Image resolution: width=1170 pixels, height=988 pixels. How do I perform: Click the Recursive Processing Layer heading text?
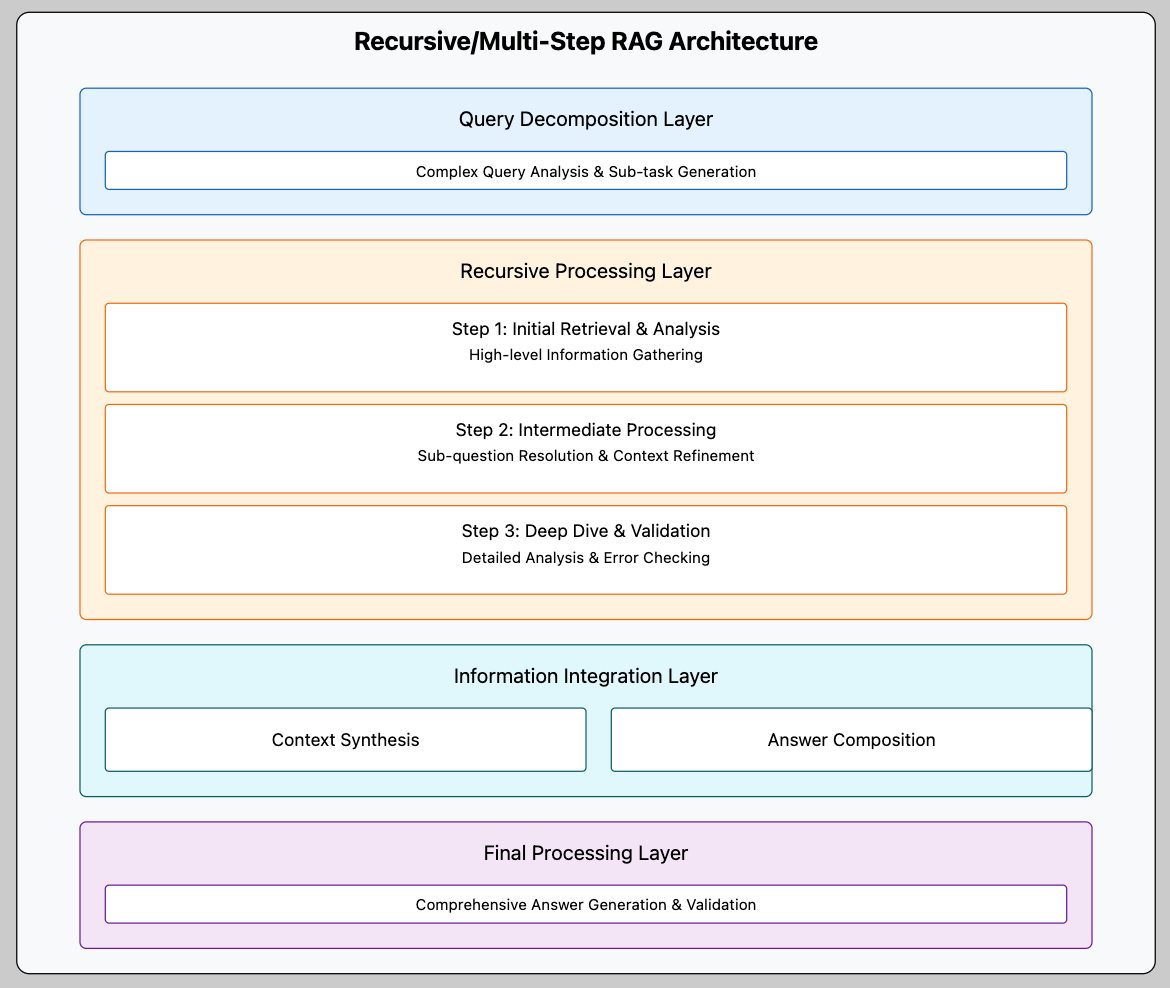586,271
